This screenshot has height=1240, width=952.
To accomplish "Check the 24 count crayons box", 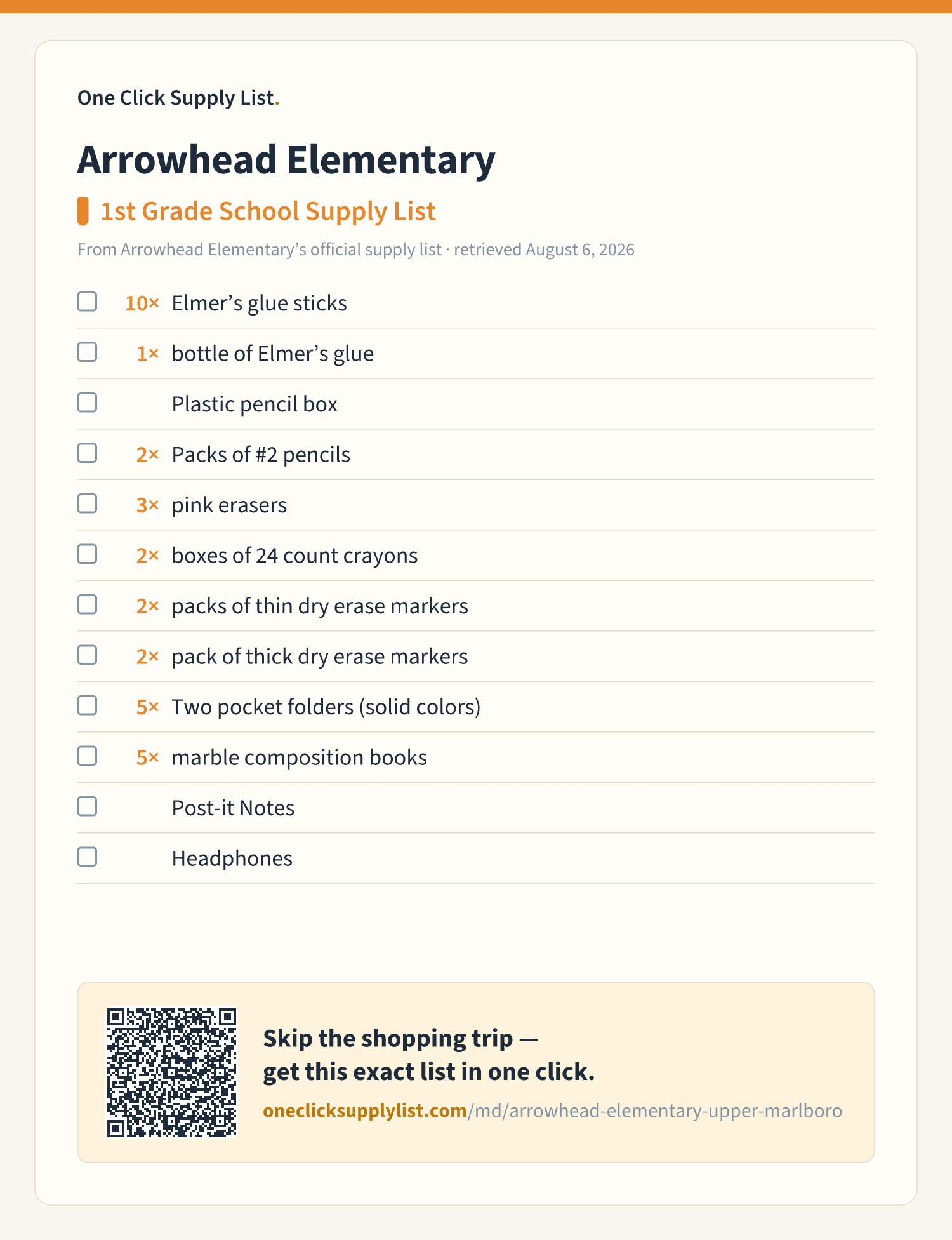I will point(87,554).
